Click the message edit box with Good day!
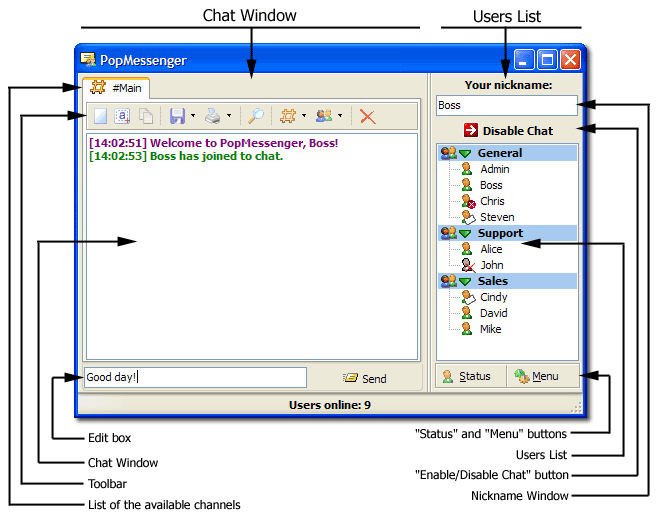Viewport: 662px width, 521px height. (195, 377)
